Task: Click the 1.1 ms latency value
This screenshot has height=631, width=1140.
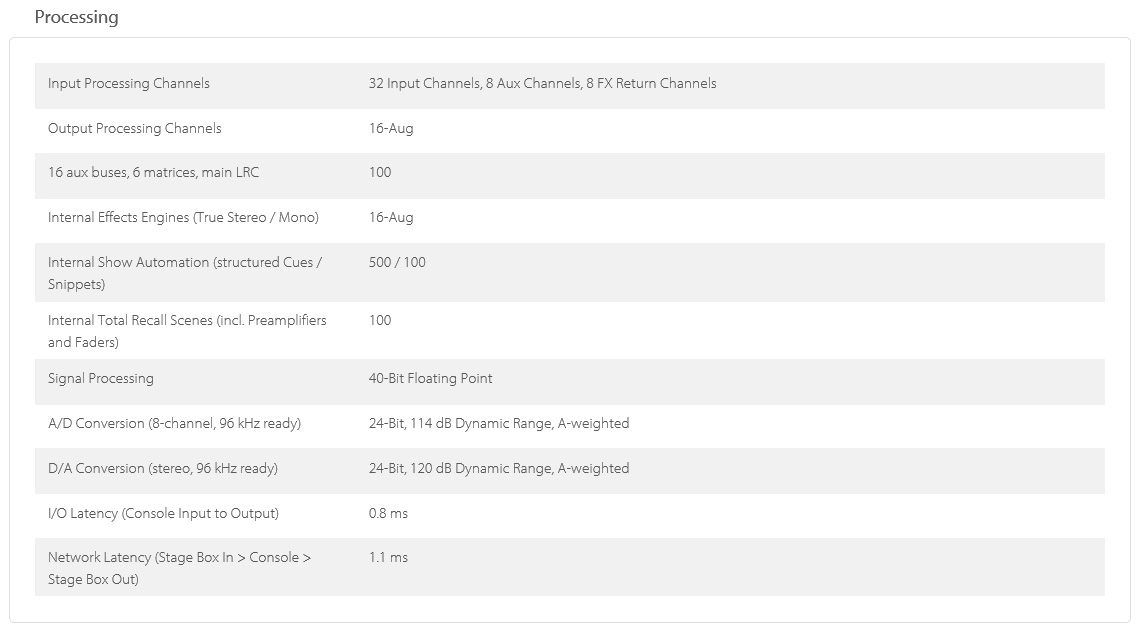Action: (x=388, y=557)
